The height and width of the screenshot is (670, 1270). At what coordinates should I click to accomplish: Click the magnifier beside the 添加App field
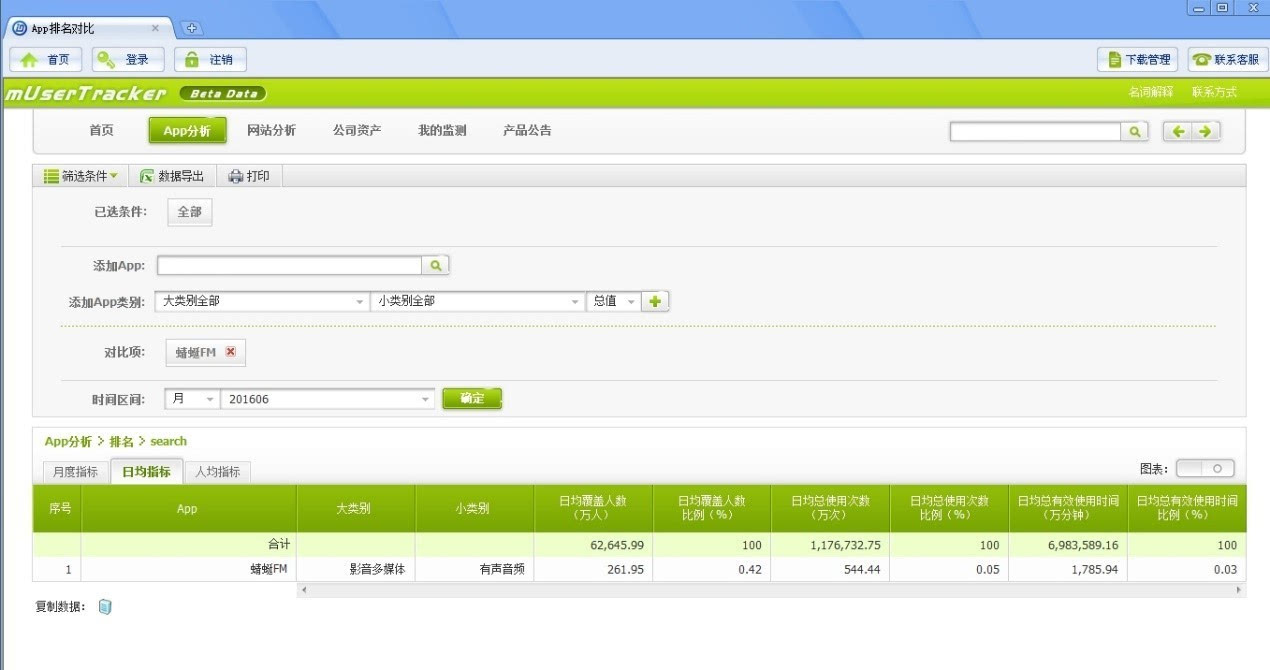tap(437, 265)
